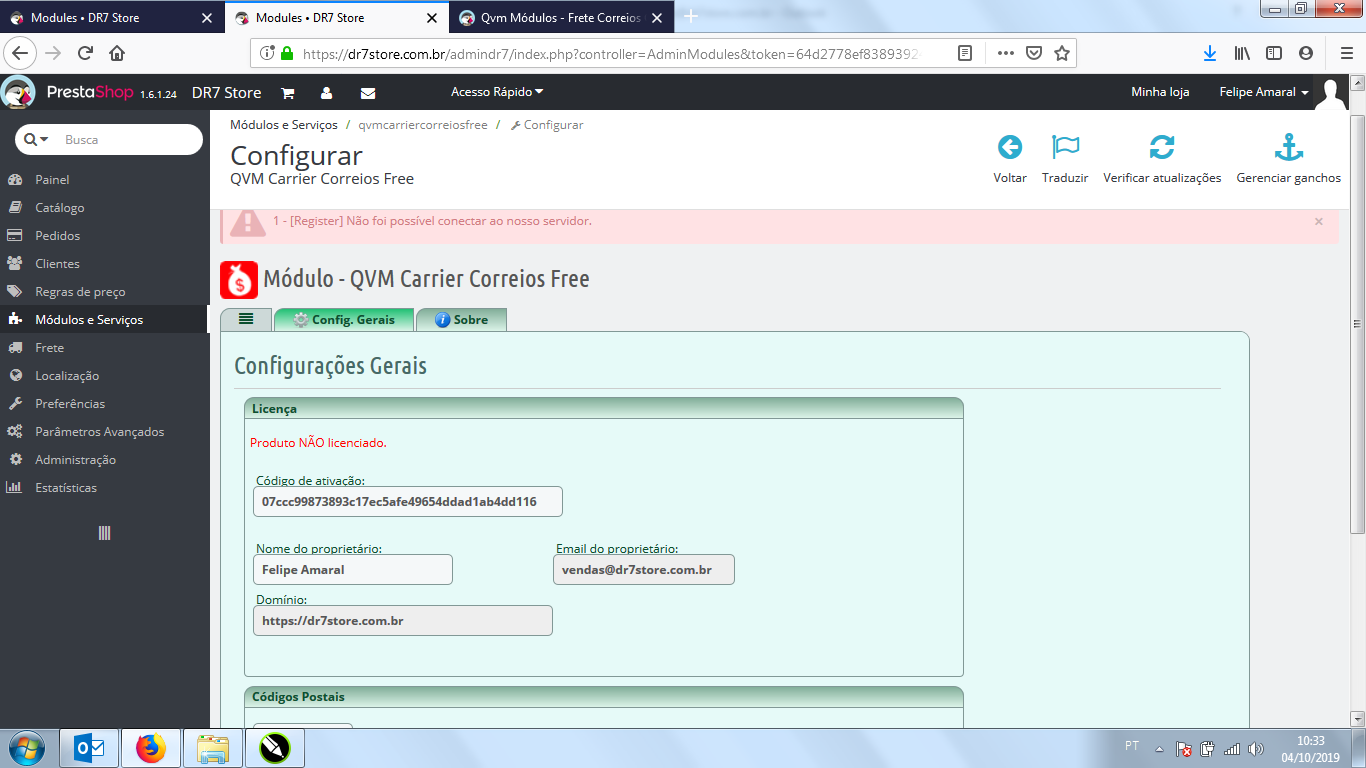The width and height of the screenshot is (1366, 768).
Task: Bookmark this page star icon
Action: coord(1062,53)
